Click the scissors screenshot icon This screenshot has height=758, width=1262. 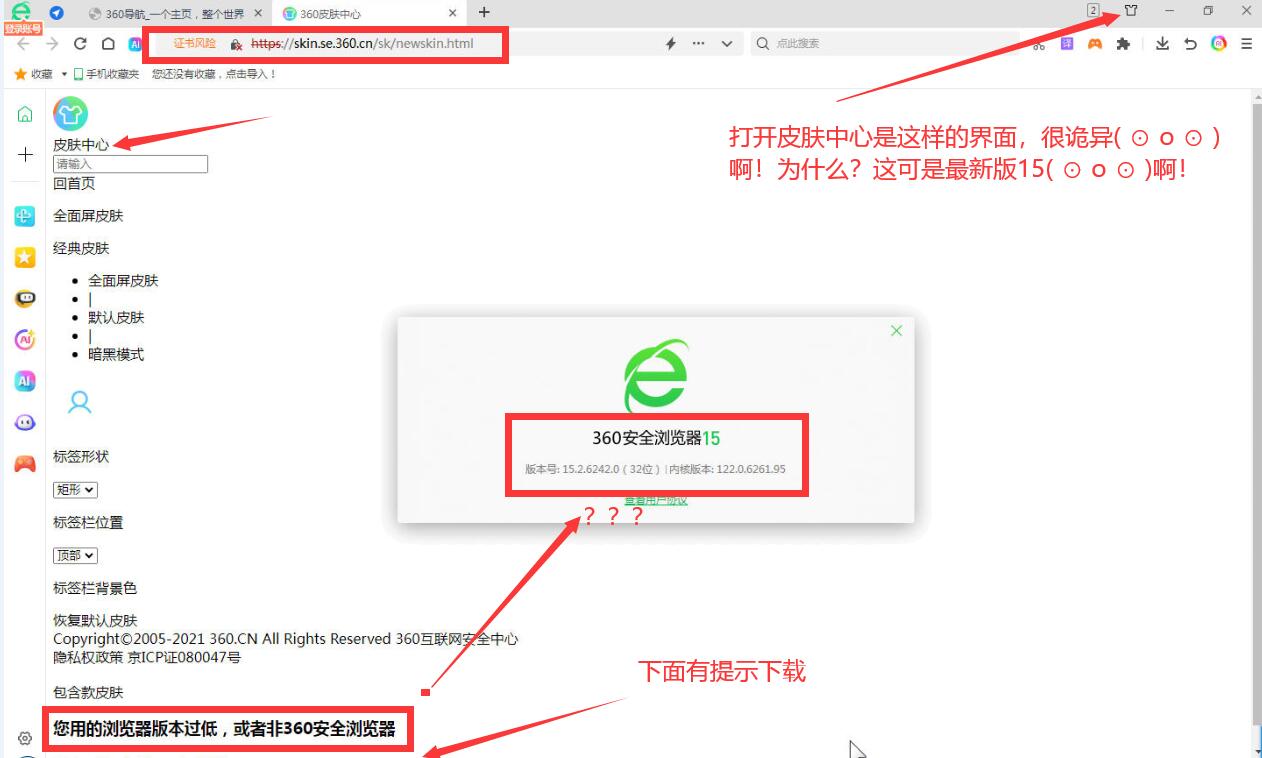click(1039, 44)
